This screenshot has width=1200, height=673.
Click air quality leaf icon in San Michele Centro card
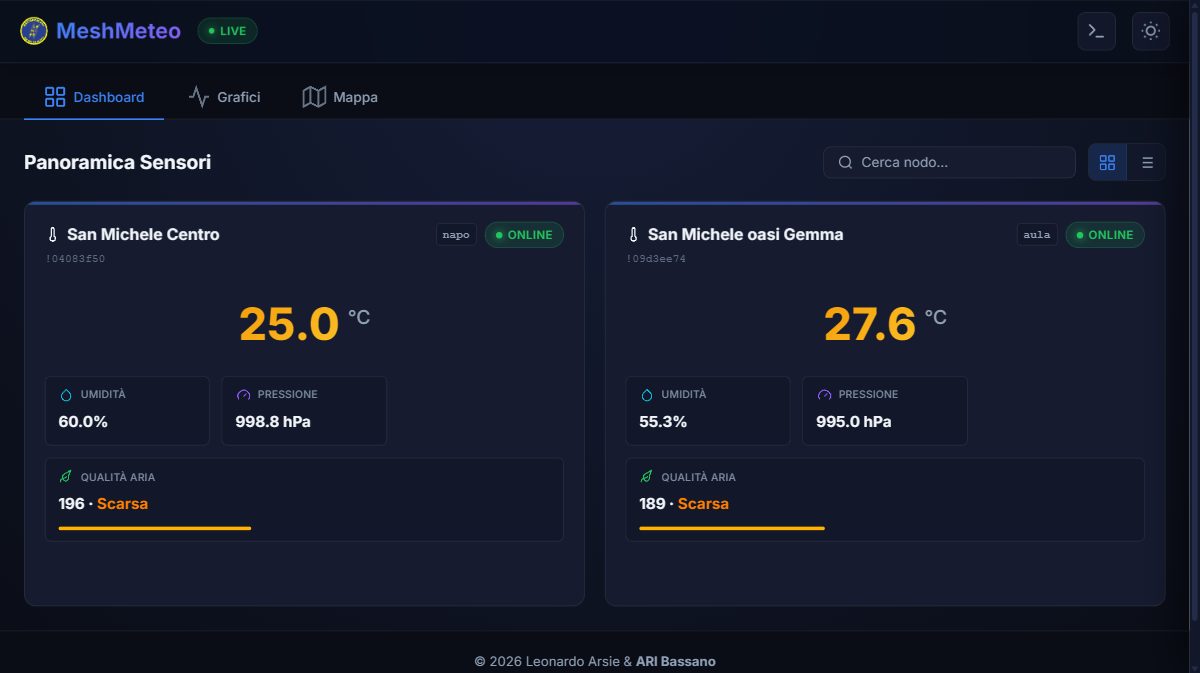(x=66, y=477)
